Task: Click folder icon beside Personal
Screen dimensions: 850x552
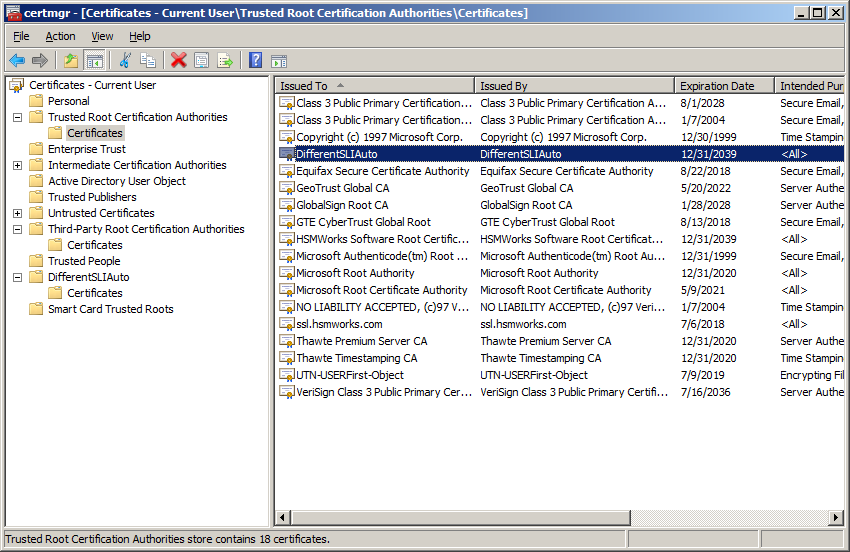Action: pyautogui.click(x=36, y=101)
